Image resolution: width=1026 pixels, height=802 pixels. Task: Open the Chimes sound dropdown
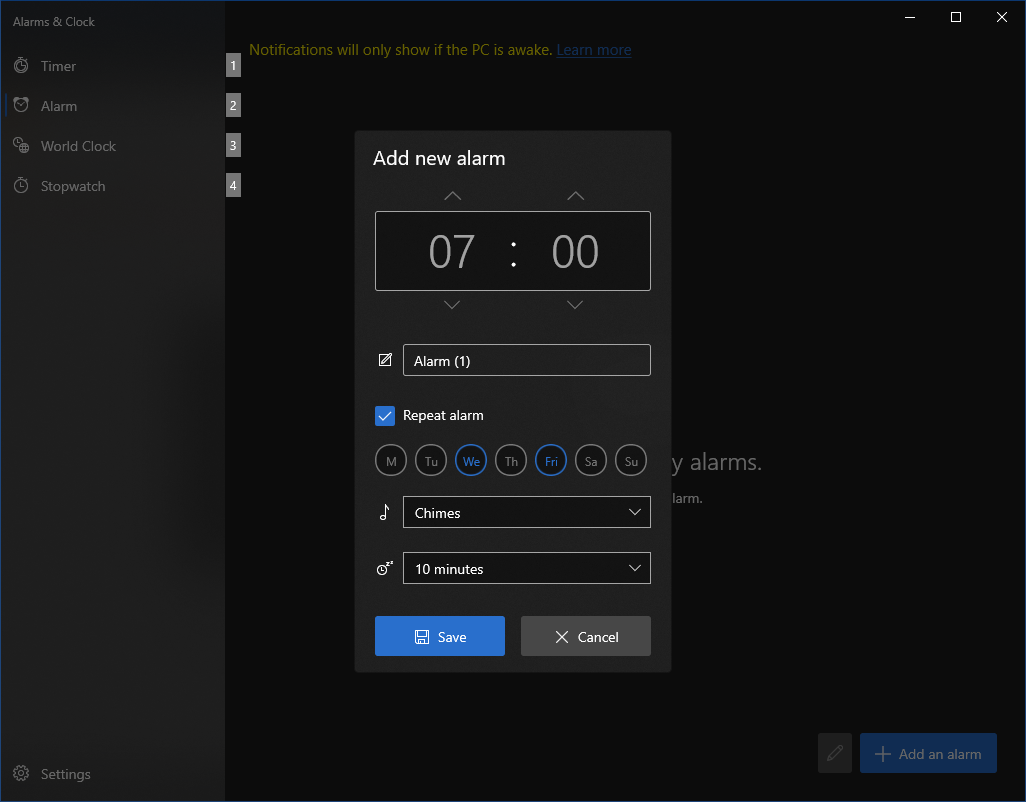527,512
